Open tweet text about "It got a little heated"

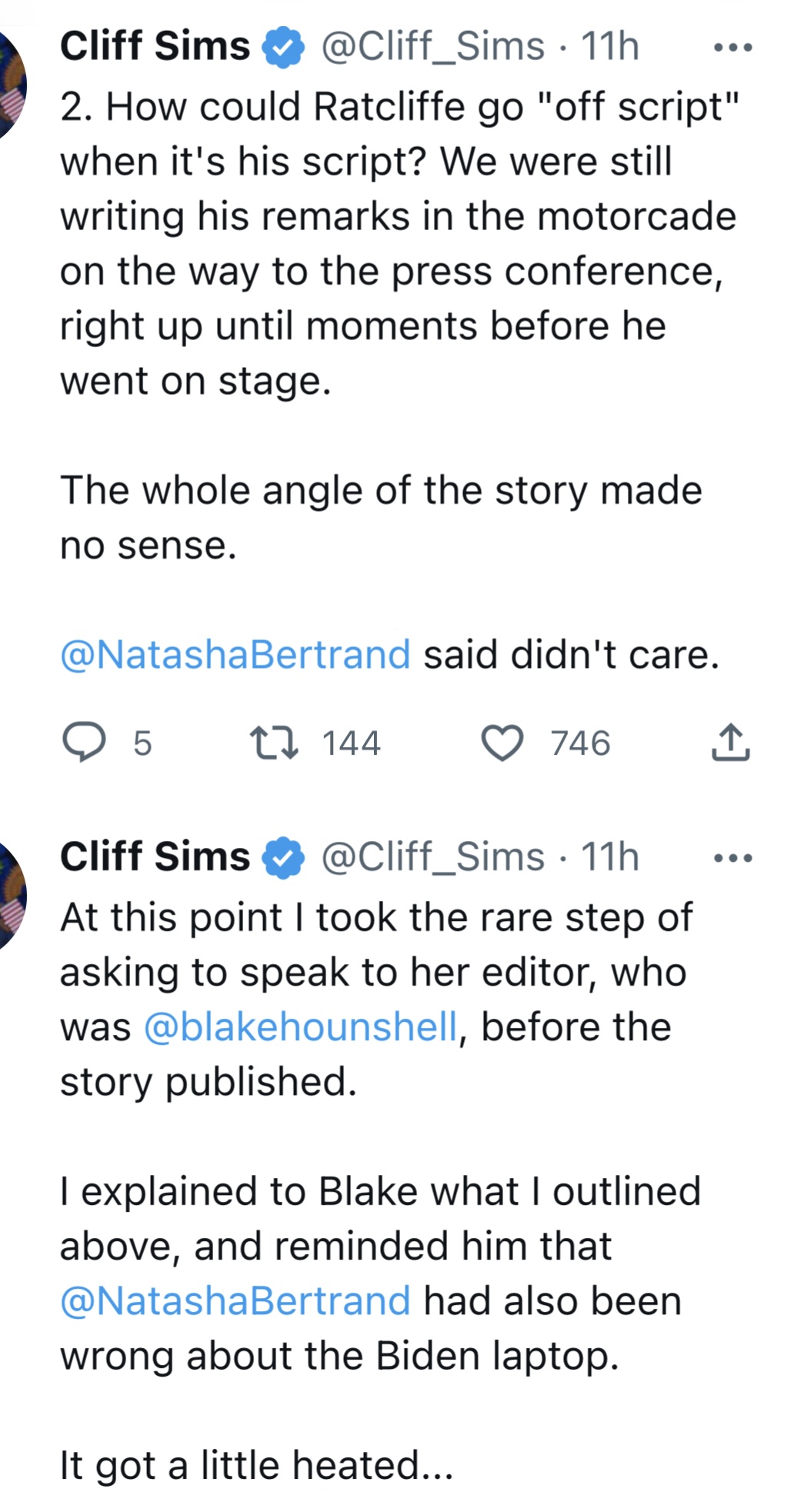coord(256,1464)
